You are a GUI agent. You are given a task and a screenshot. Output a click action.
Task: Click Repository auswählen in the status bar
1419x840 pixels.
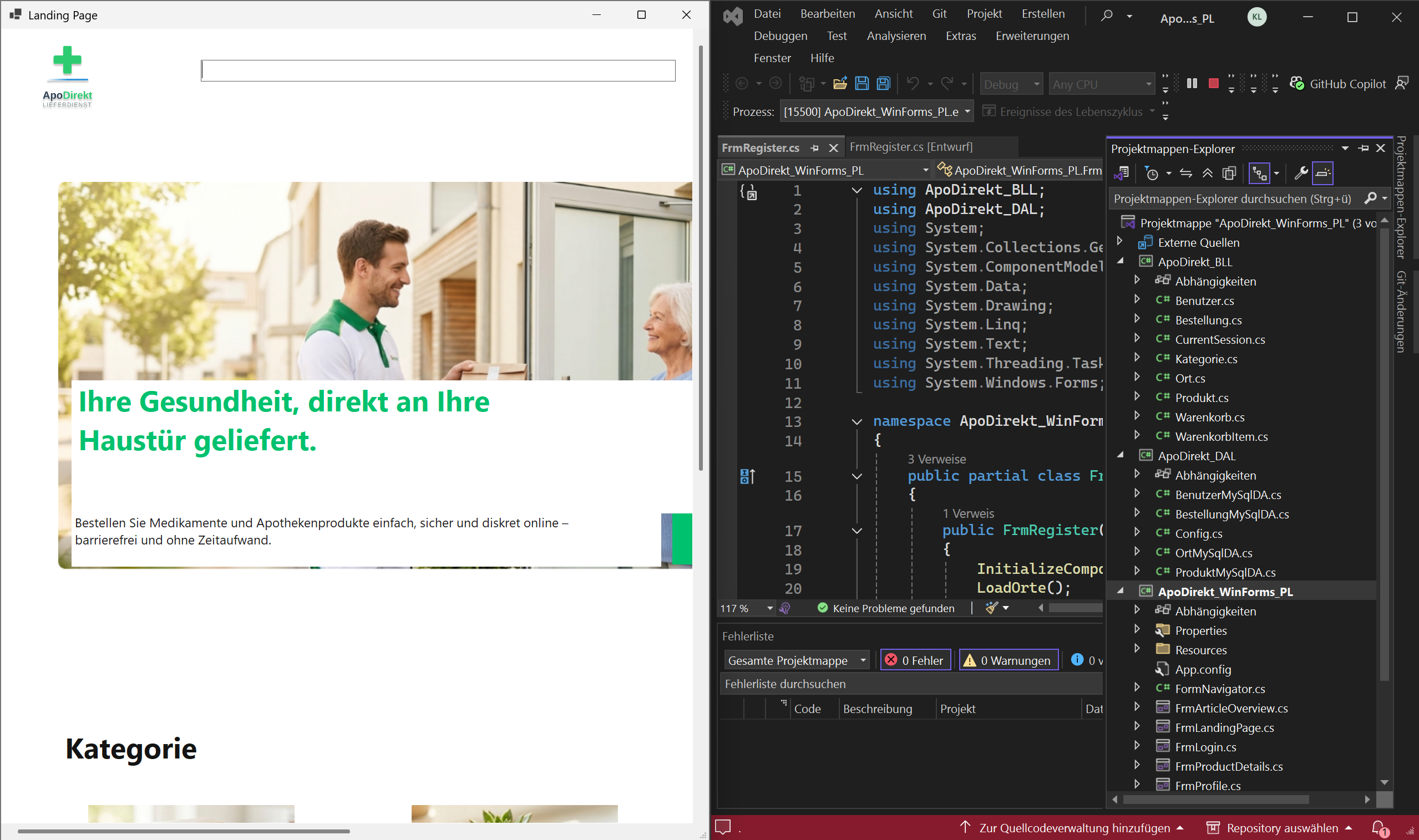[x=1280, y=828]
